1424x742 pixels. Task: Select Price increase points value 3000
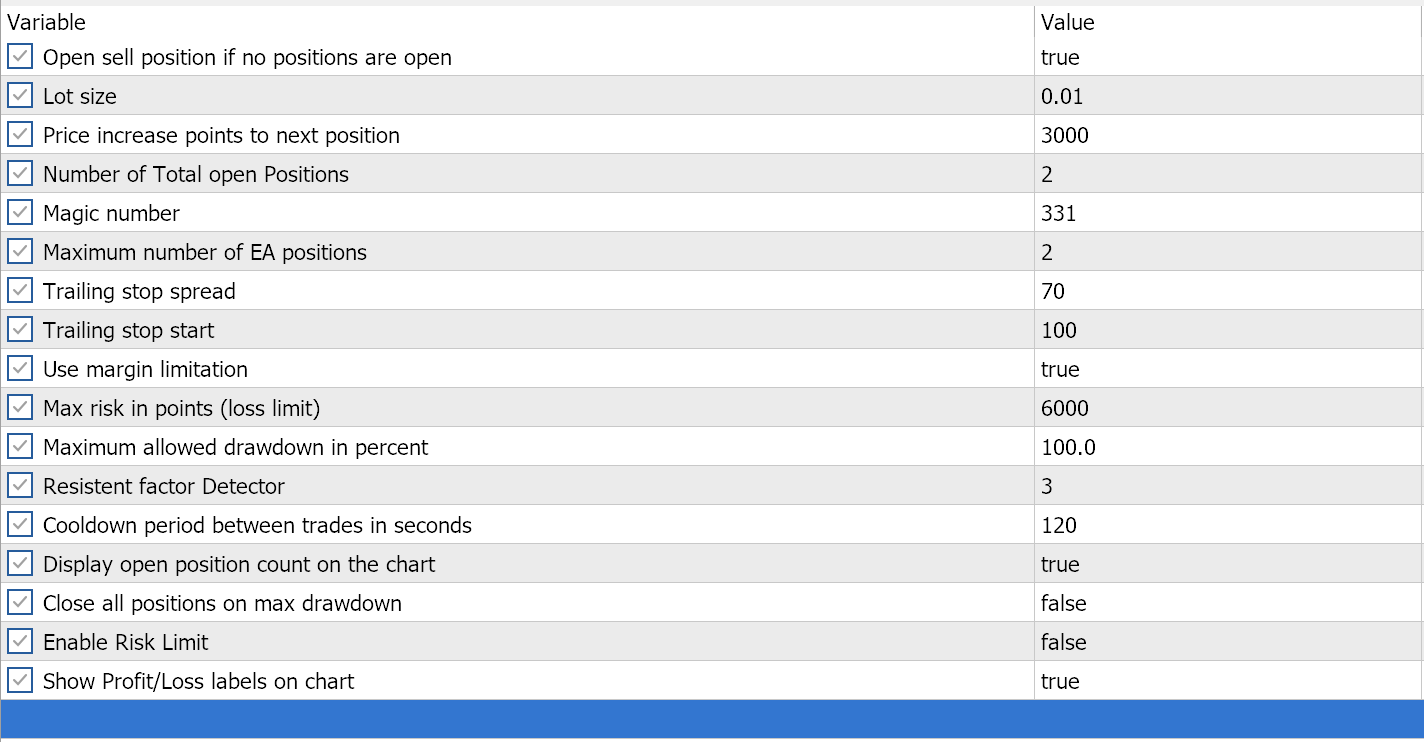[x=1065, y=135]
